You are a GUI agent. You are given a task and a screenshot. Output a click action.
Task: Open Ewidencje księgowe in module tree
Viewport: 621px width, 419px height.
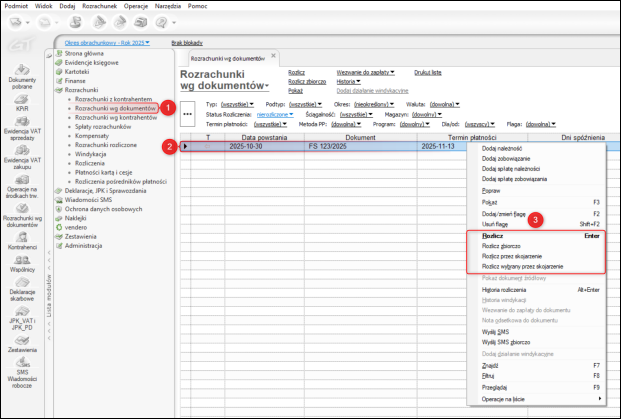(91, 63)
